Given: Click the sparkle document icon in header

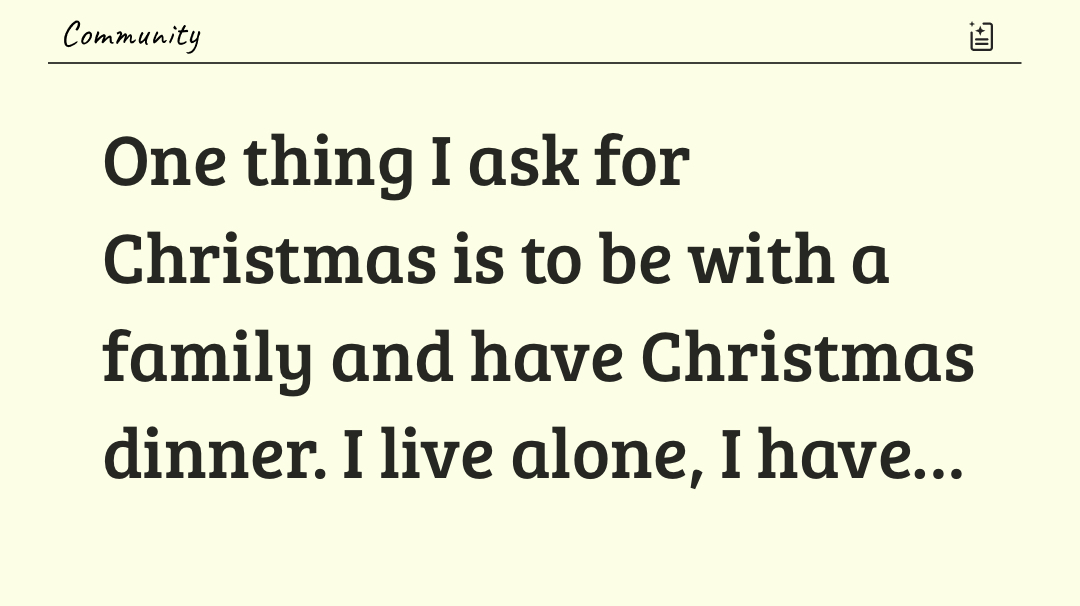Looking at the screenshot, I should [x=981, y=36].
